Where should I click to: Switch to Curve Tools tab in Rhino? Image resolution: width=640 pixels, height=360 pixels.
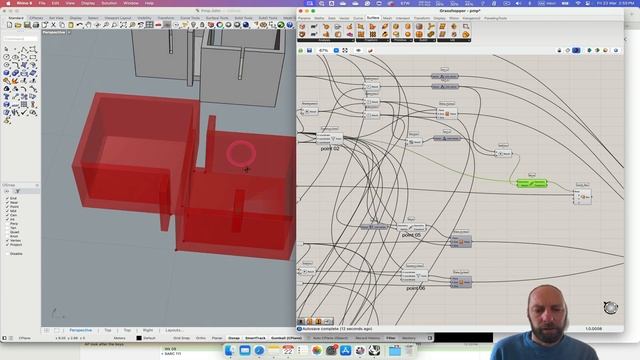[x=190, y=18]
